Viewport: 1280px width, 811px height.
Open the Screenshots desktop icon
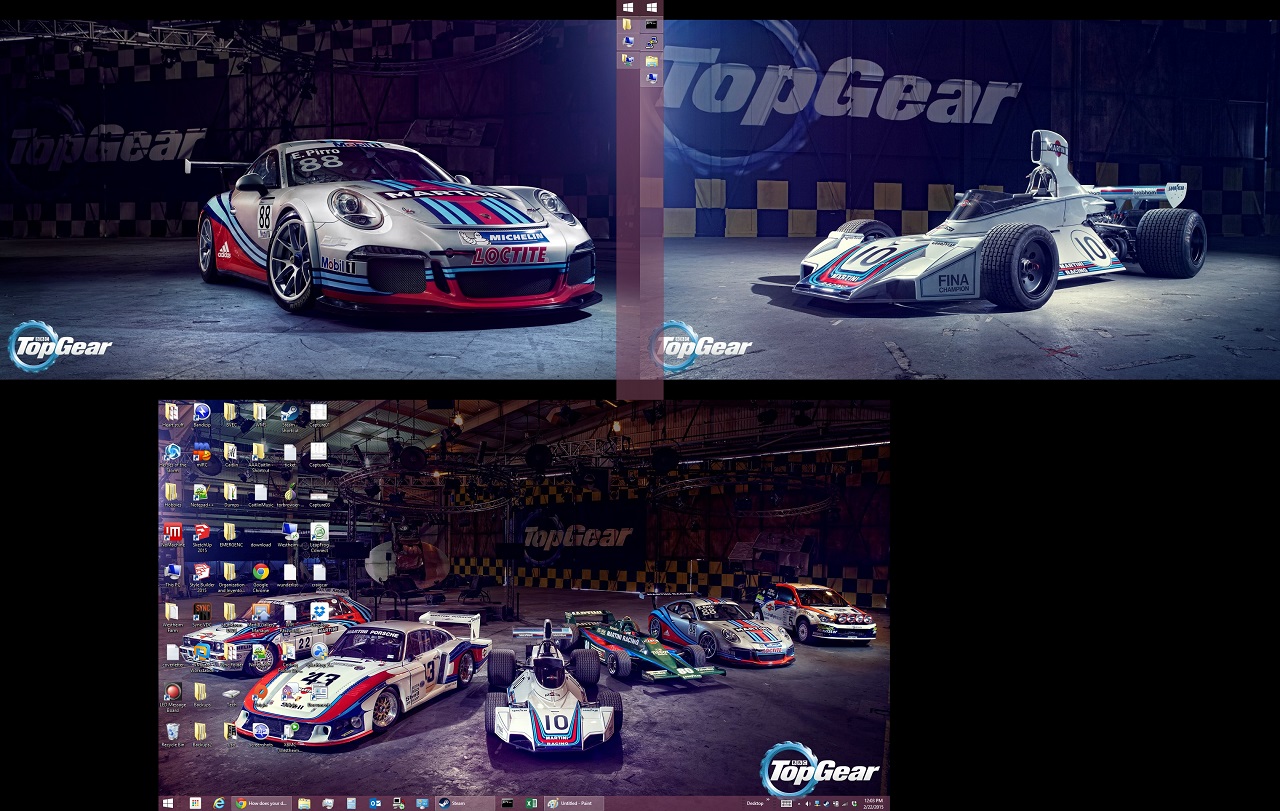tap(261, 735)
